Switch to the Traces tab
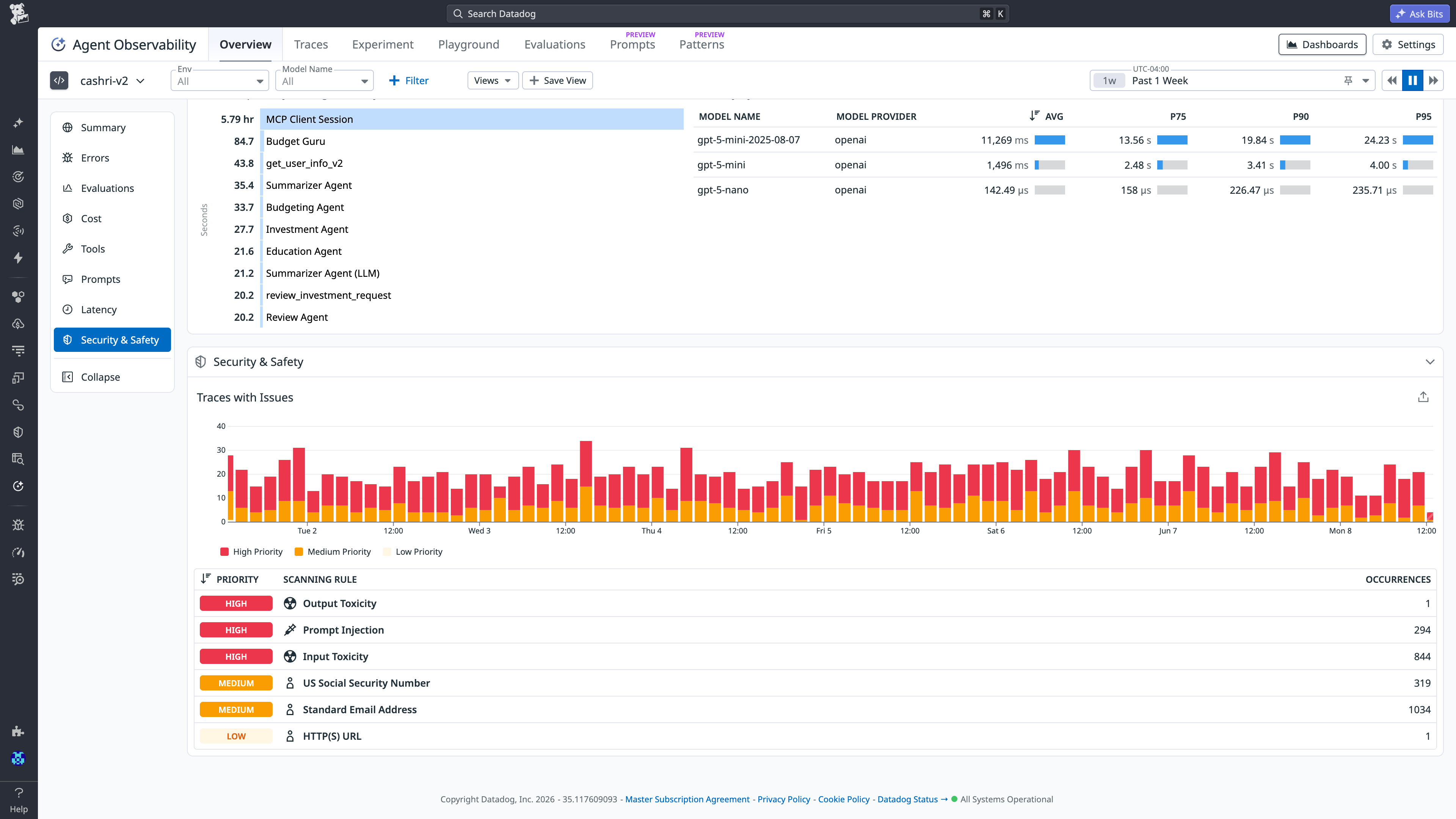1456x819 pixels. pos(311,45)
